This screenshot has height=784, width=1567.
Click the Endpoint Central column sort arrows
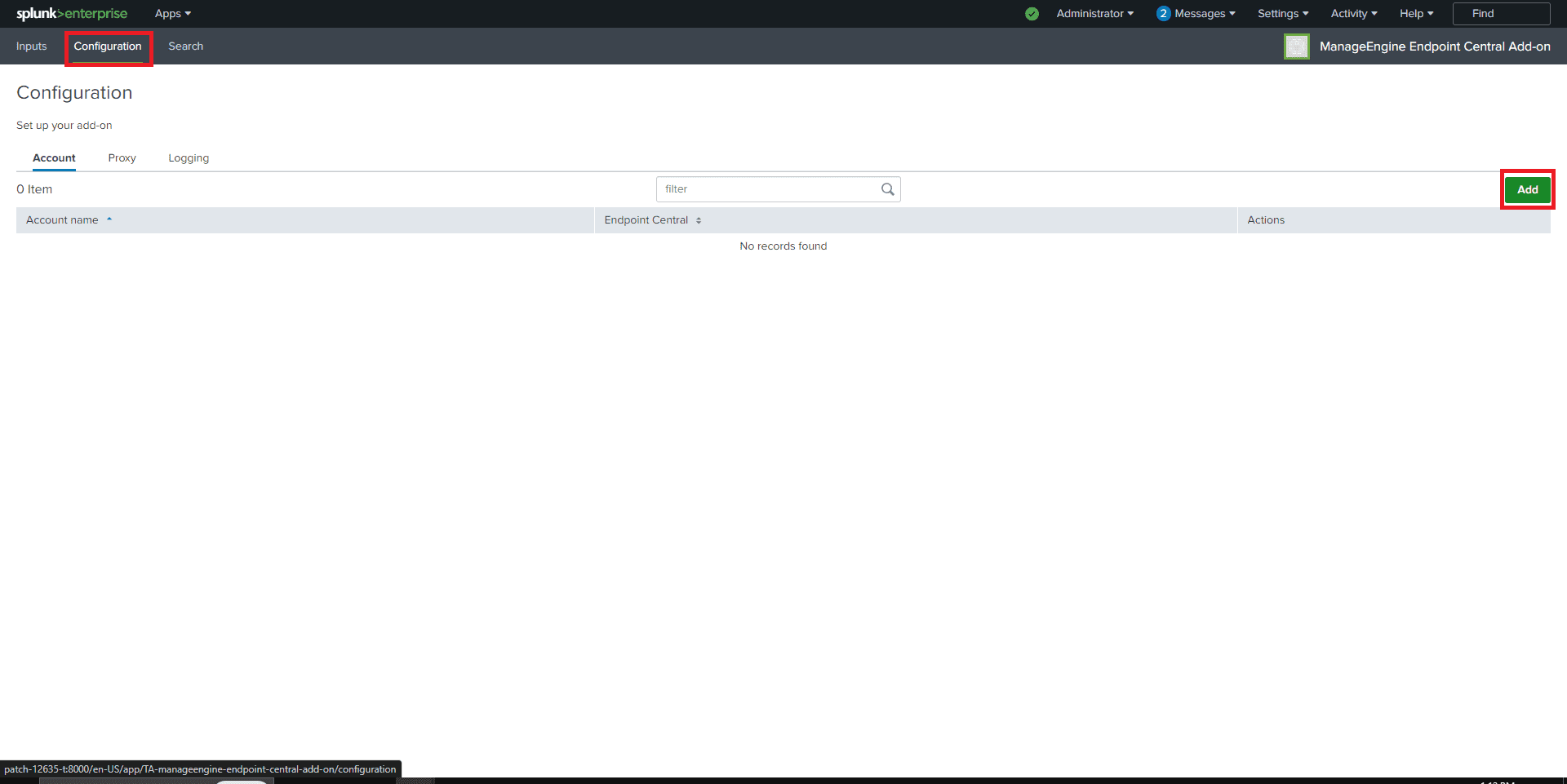[x=699, y=220]
